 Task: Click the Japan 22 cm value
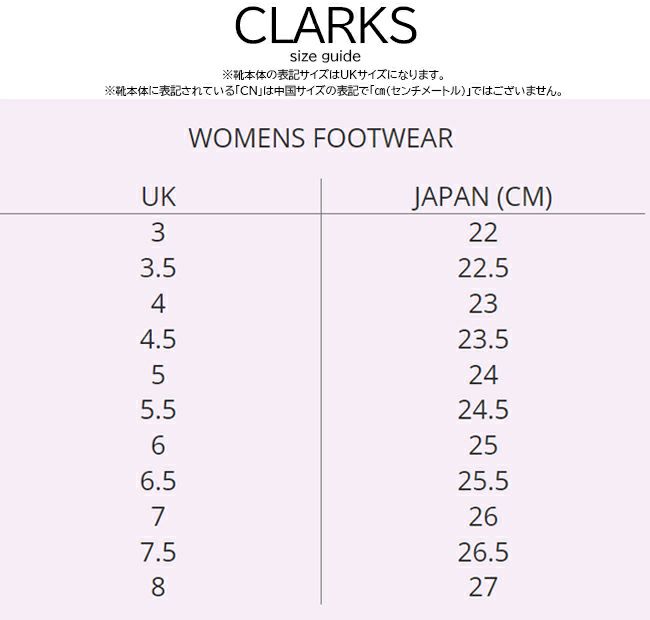pos(483,233)
